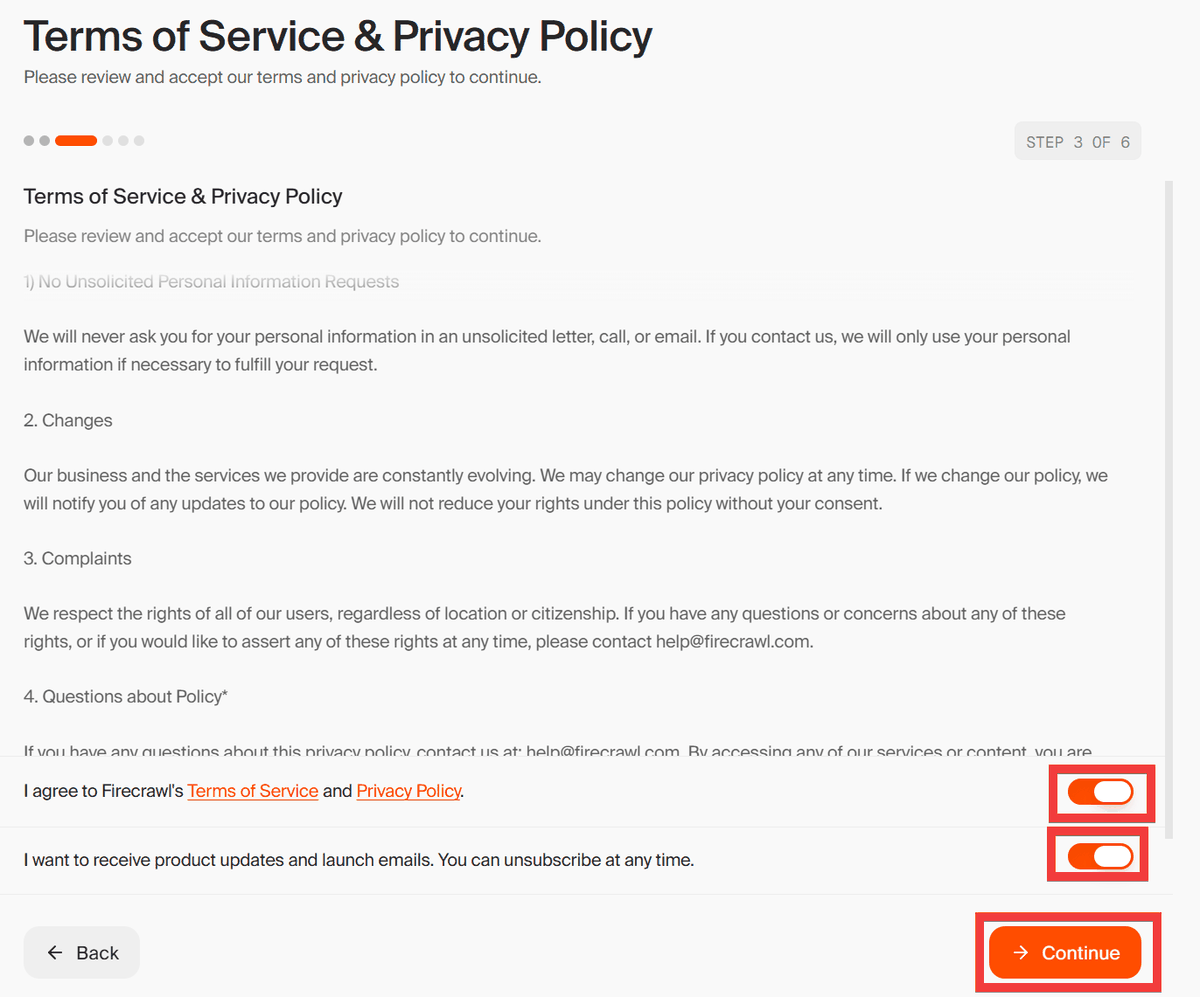Screen dimensions: 1200x997
Task: Open the Privacy Policy link
Action: (408, 791)
